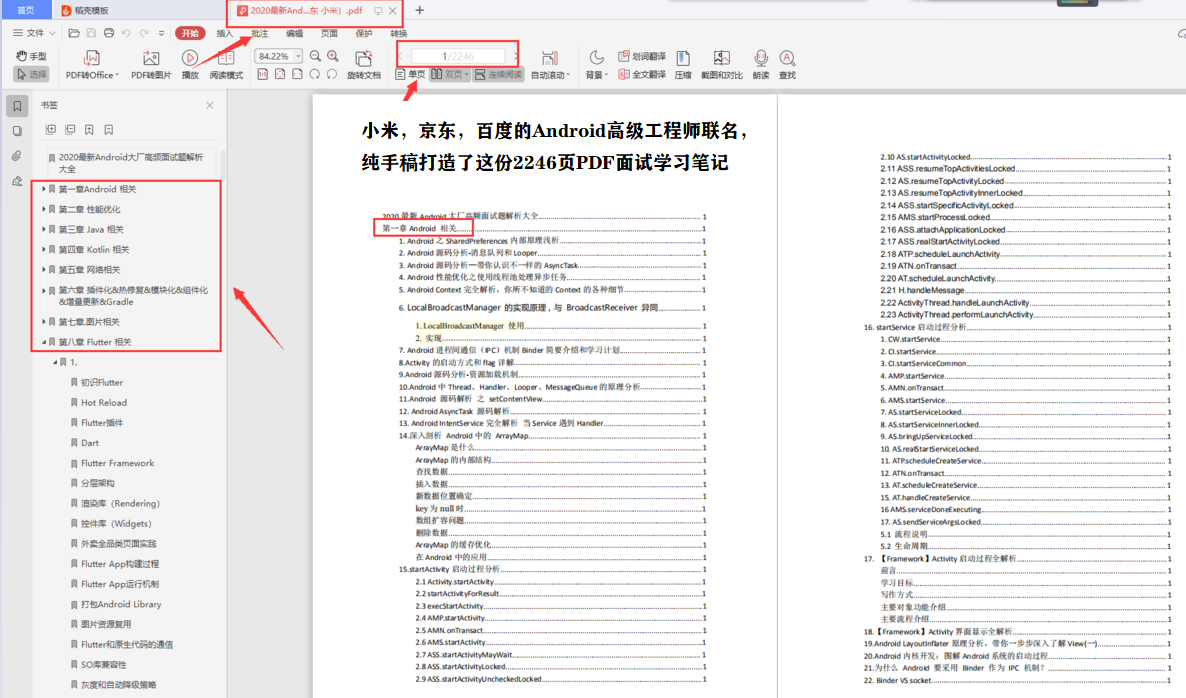Screen dimensions: 1186x698
Task: Switch to 双页 double page view
Action: pyautogui.click(x=450, y=74)
